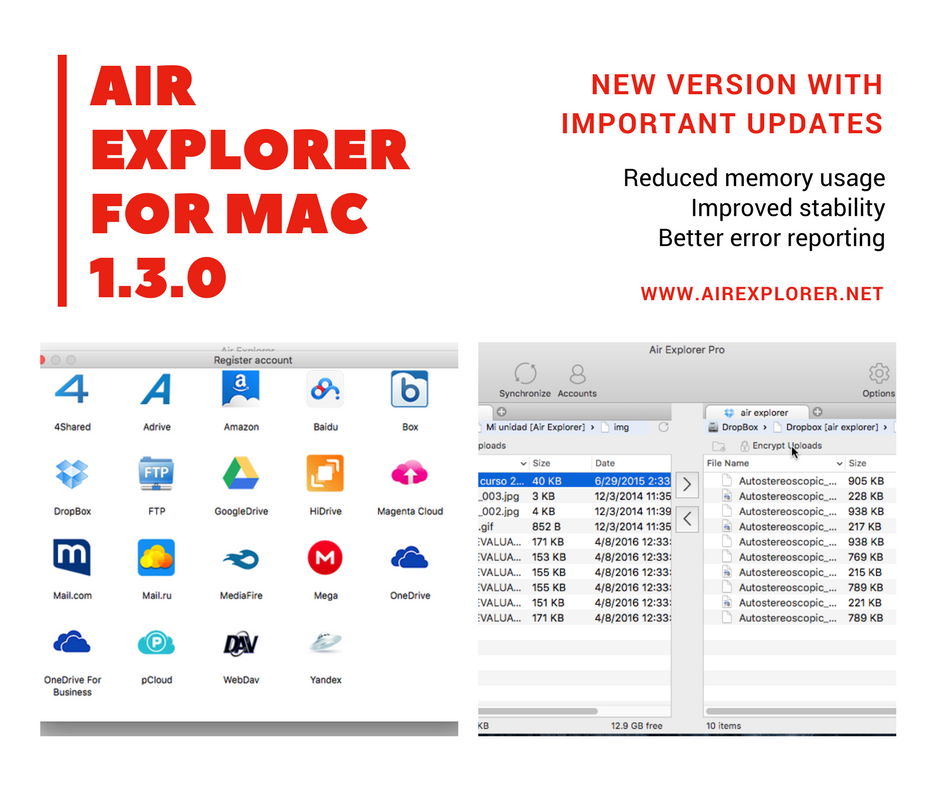Click the MediaFire account icon
Image resolution: width=940 pixels, height=788 pixels.
[x=241, y=559]
